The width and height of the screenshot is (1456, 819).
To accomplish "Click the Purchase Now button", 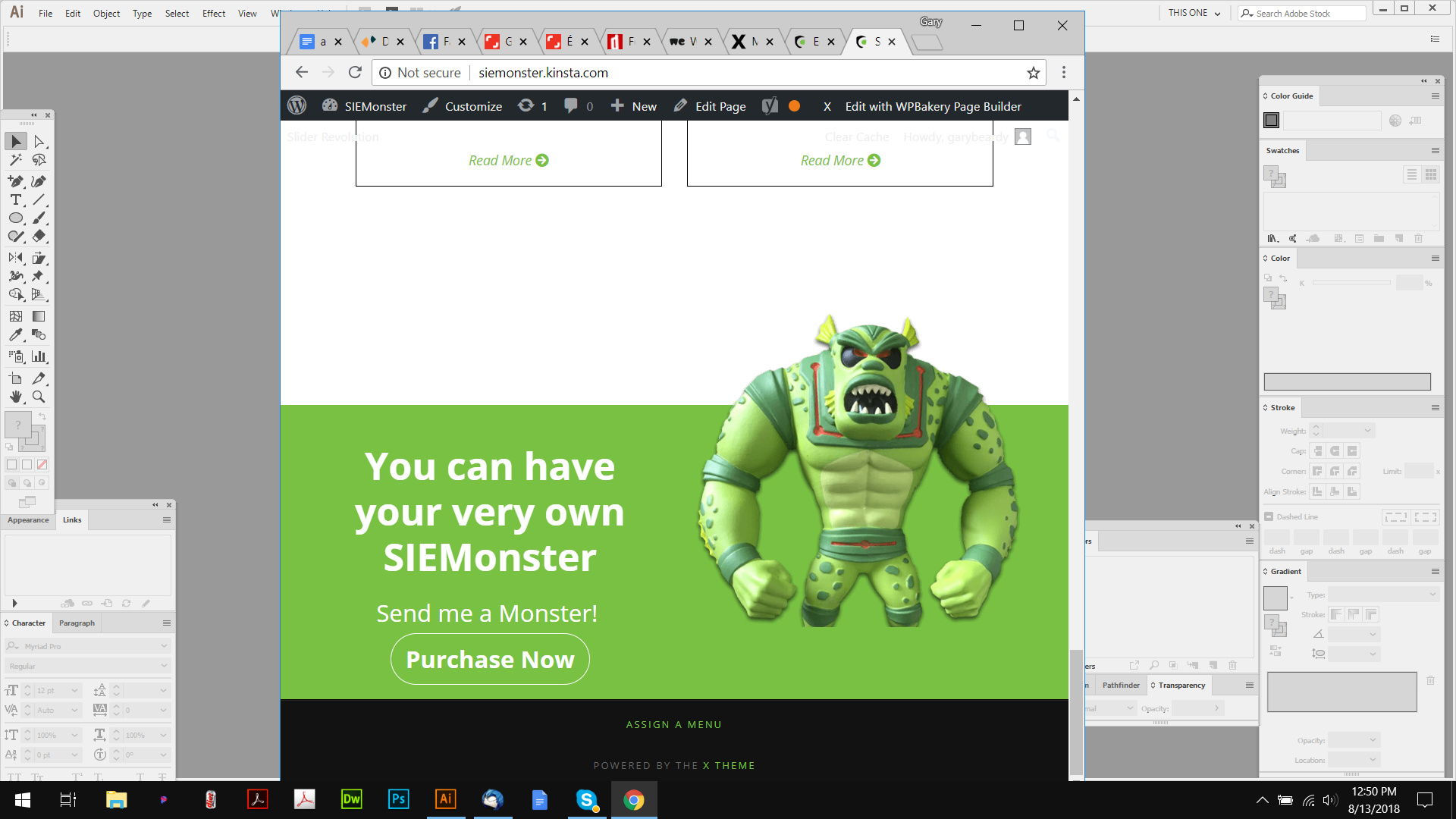I will pos(490,660).
